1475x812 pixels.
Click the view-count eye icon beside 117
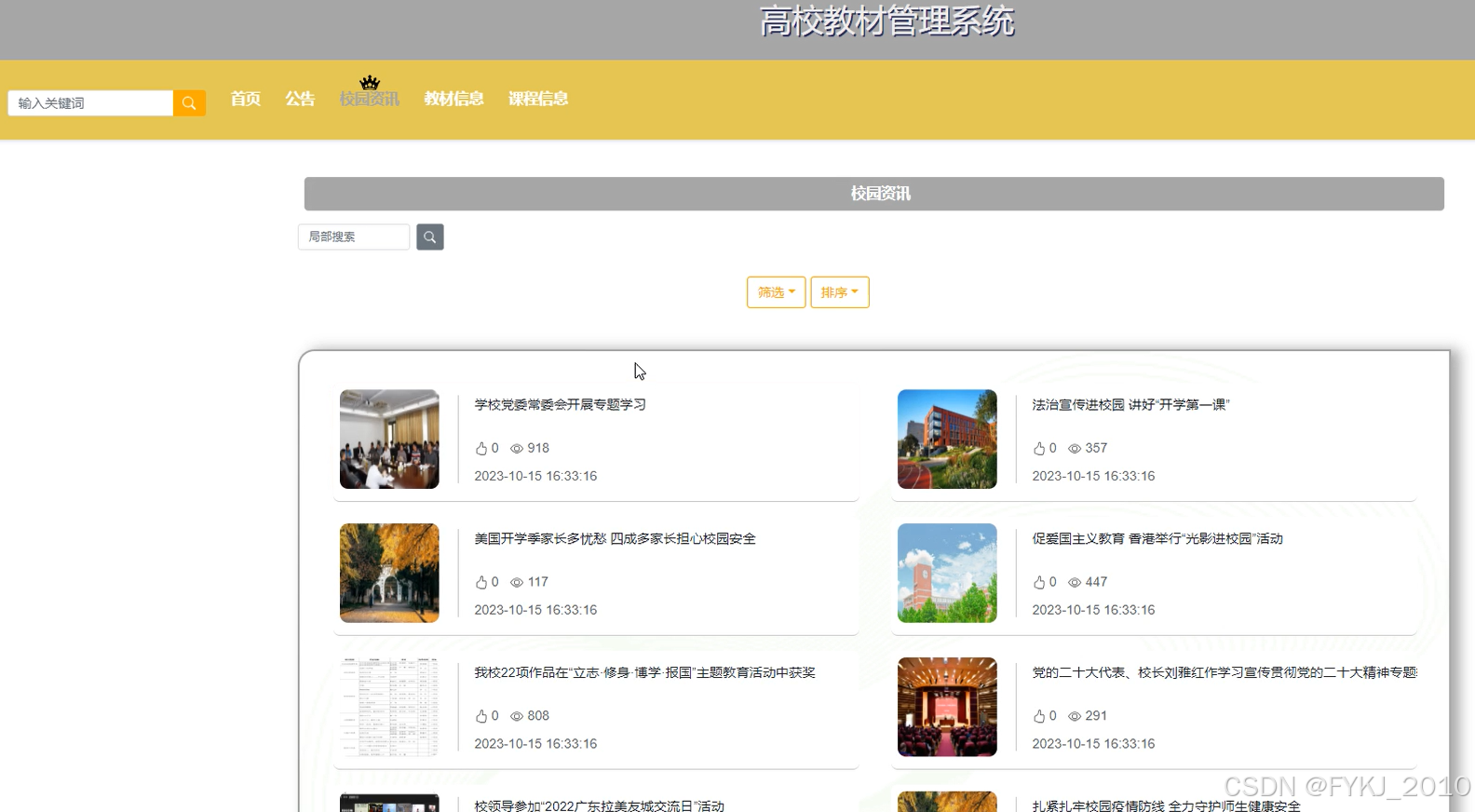517,583
